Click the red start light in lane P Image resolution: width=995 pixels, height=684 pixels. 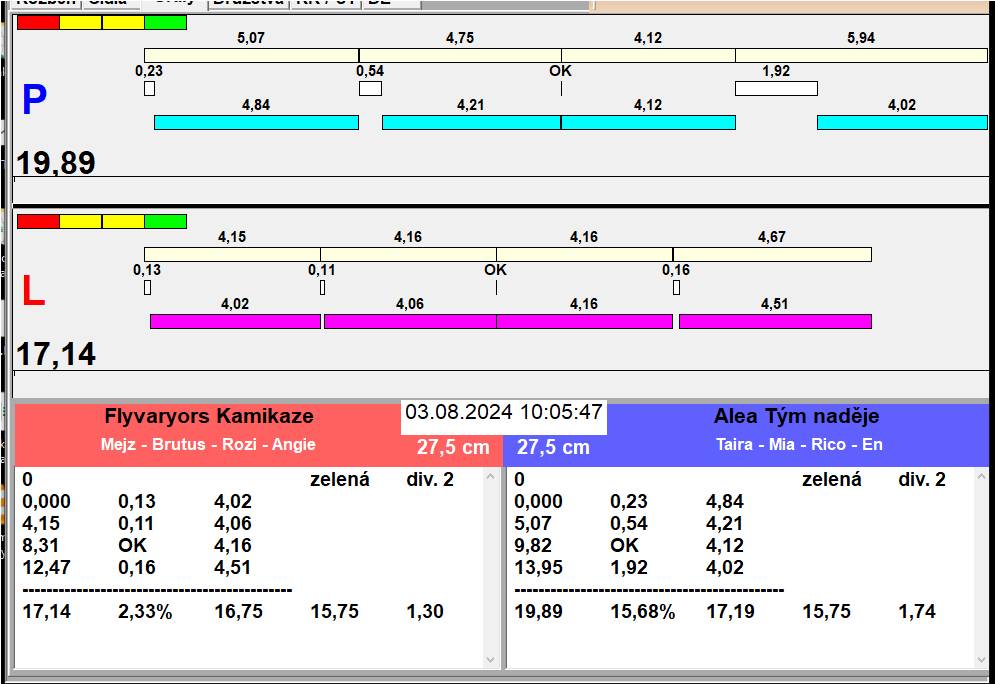click(x=38, y=22)
